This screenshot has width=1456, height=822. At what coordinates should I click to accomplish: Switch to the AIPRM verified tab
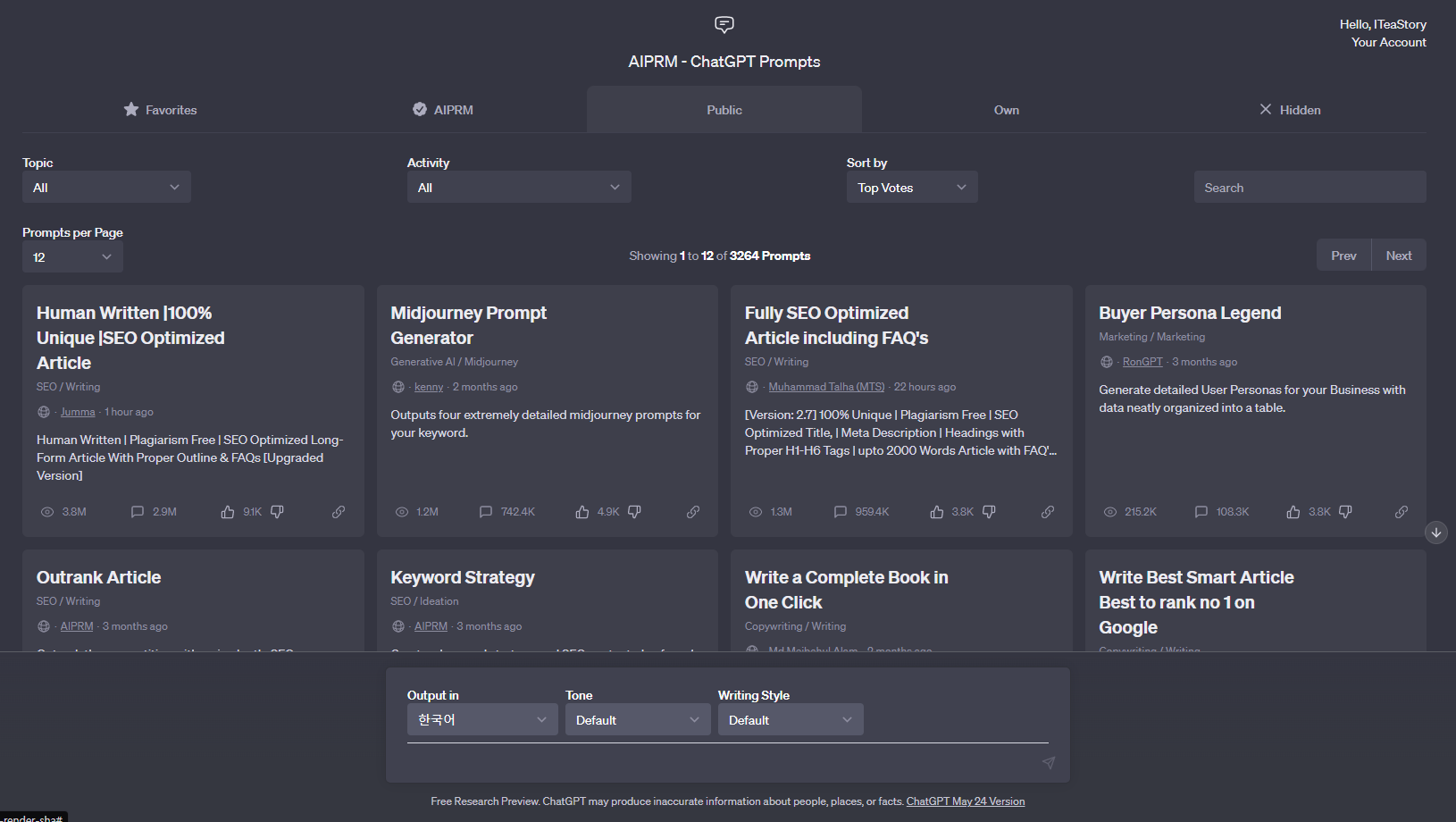[x=443, y=110]
